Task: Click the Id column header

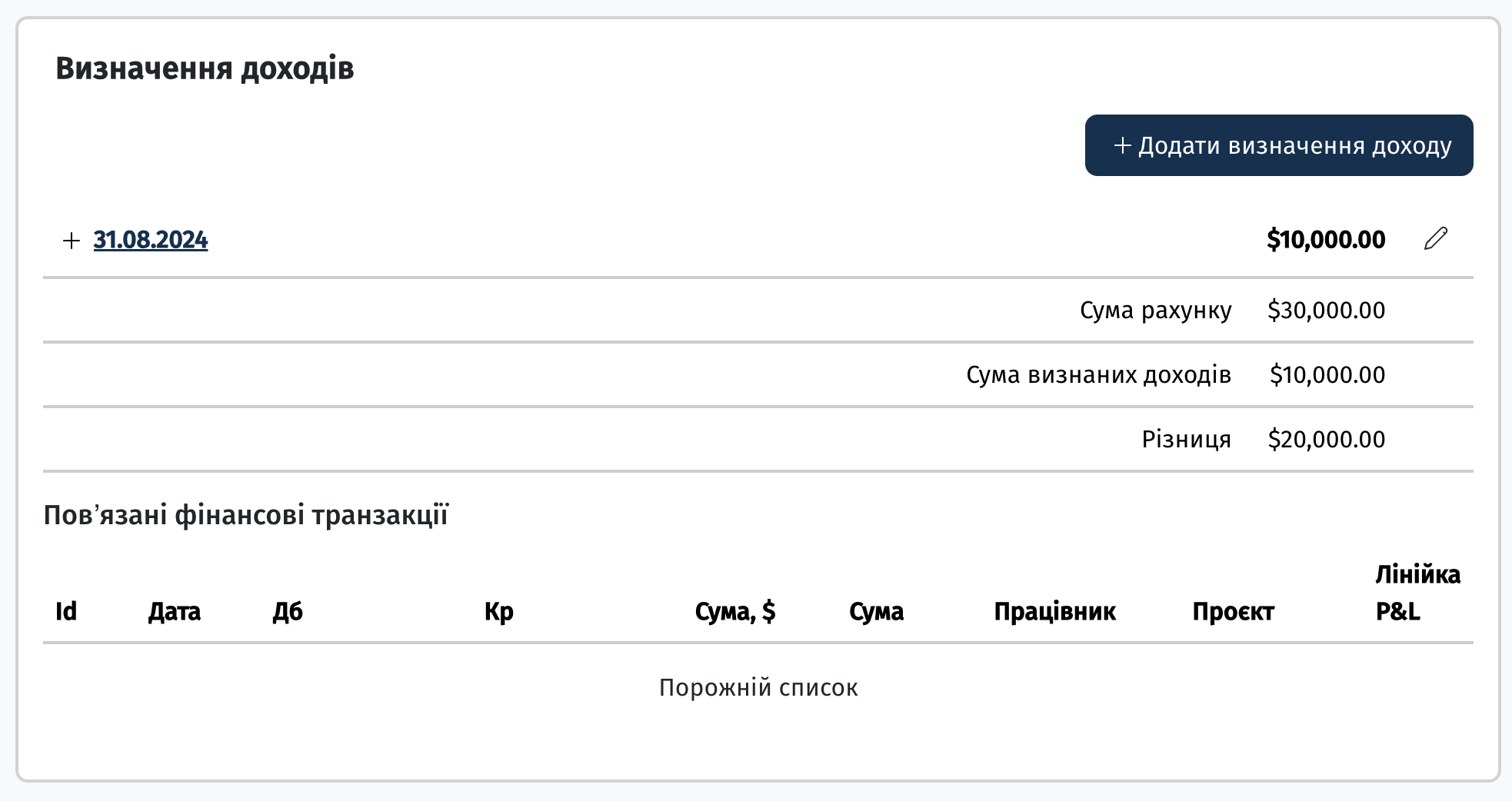Action: pos(66,611)
